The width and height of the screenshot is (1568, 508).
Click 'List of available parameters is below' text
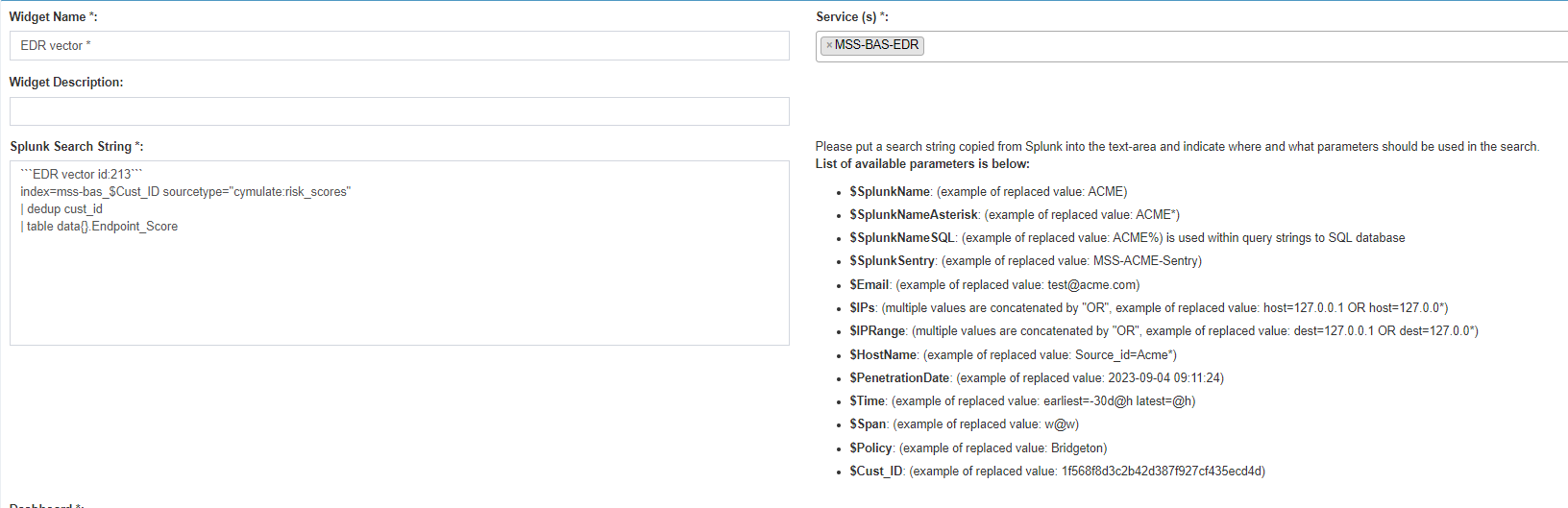tap(922, 163)
